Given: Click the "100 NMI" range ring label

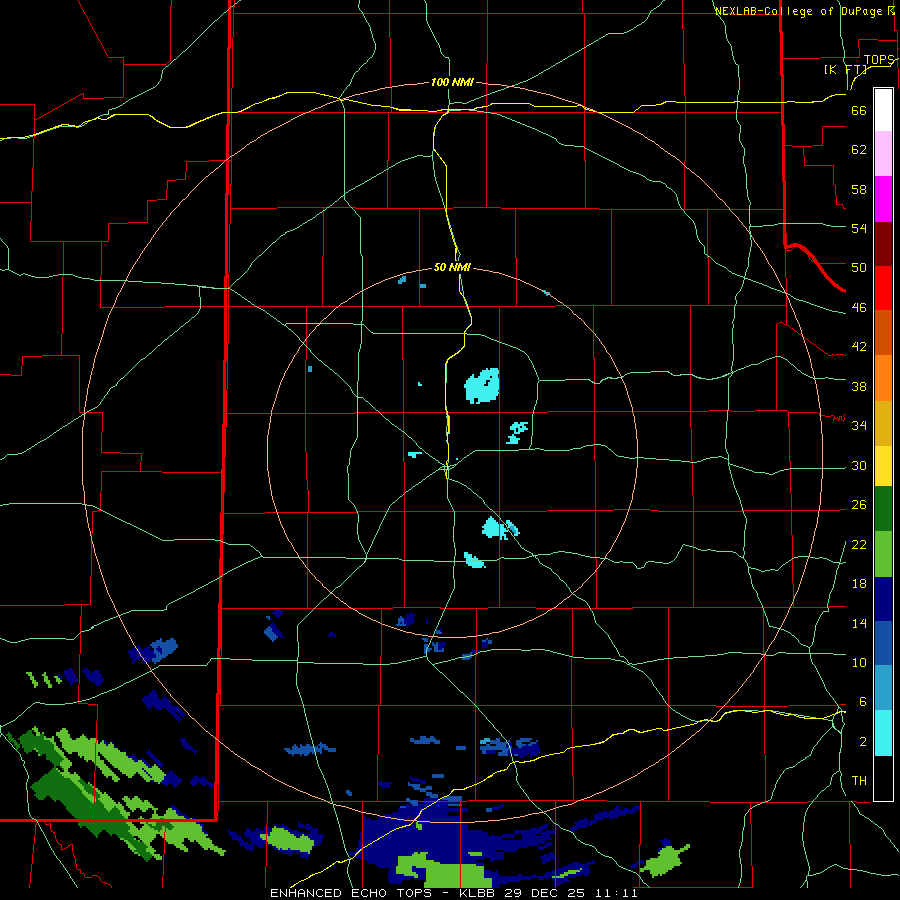Looking at the screenshot, I should pyautogui.click(x=452, y=83).
